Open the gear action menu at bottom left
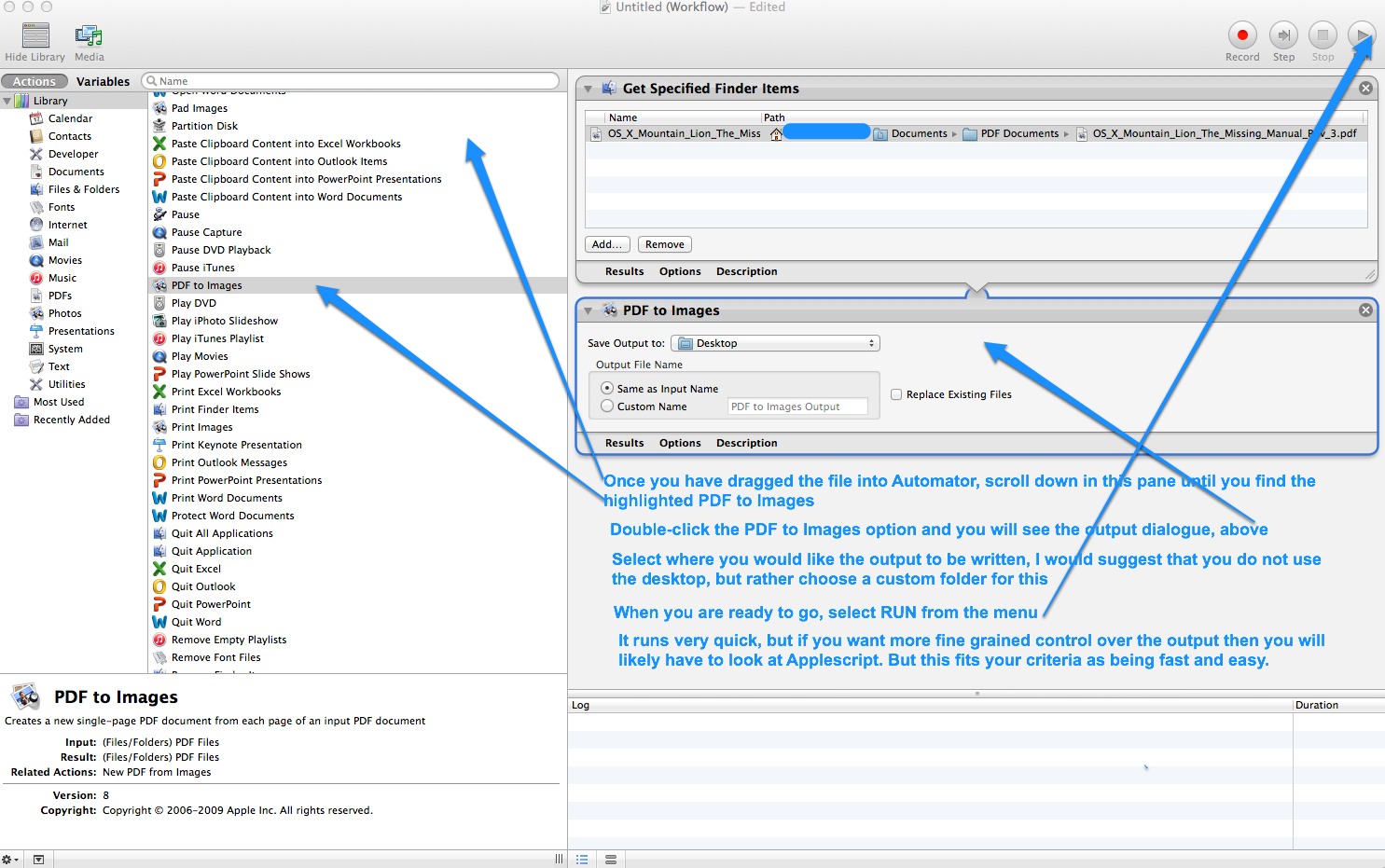The image size is (1385, 868). tap(9, 860)
